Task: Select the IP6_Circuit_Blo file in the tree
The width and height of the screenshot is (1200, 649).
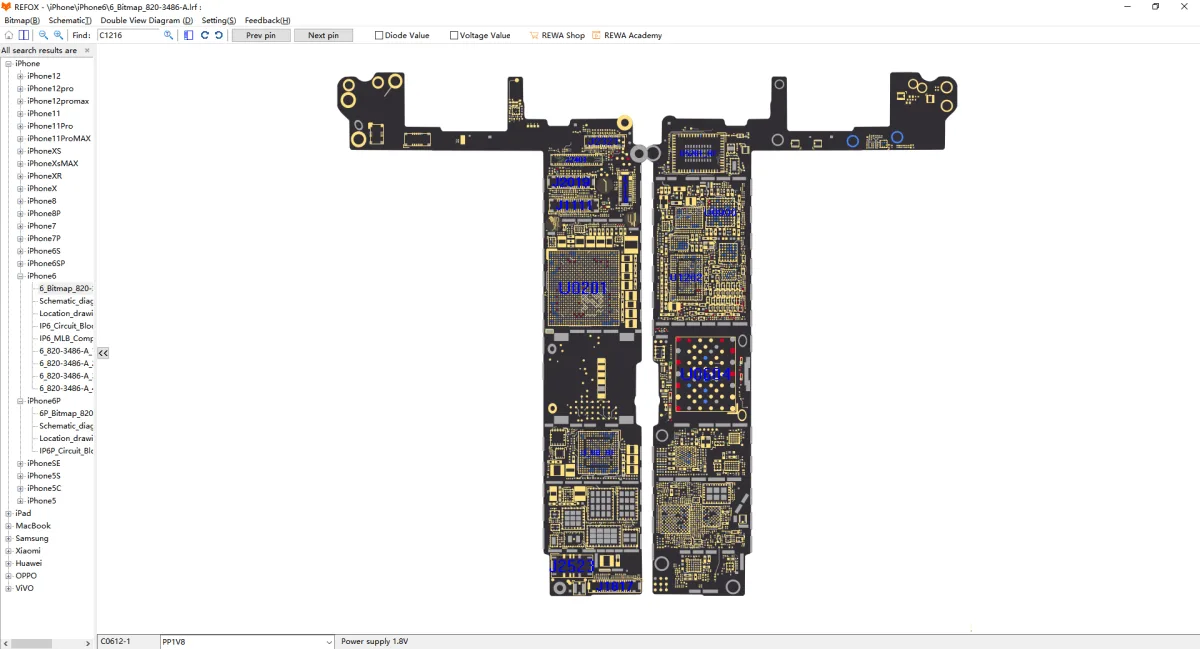Action: (66, 326)
